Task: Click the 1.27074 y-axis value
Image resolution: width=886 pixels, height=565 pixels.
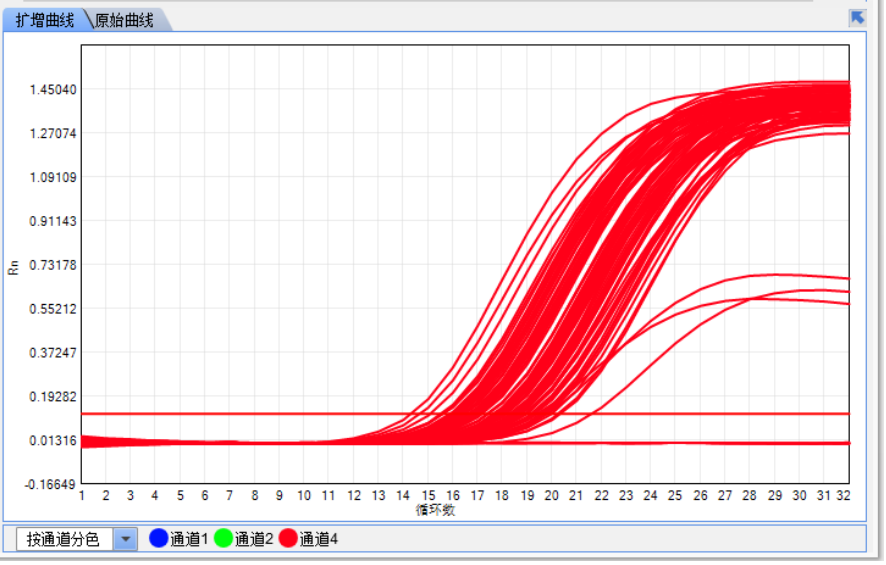Action: point(53,134)
